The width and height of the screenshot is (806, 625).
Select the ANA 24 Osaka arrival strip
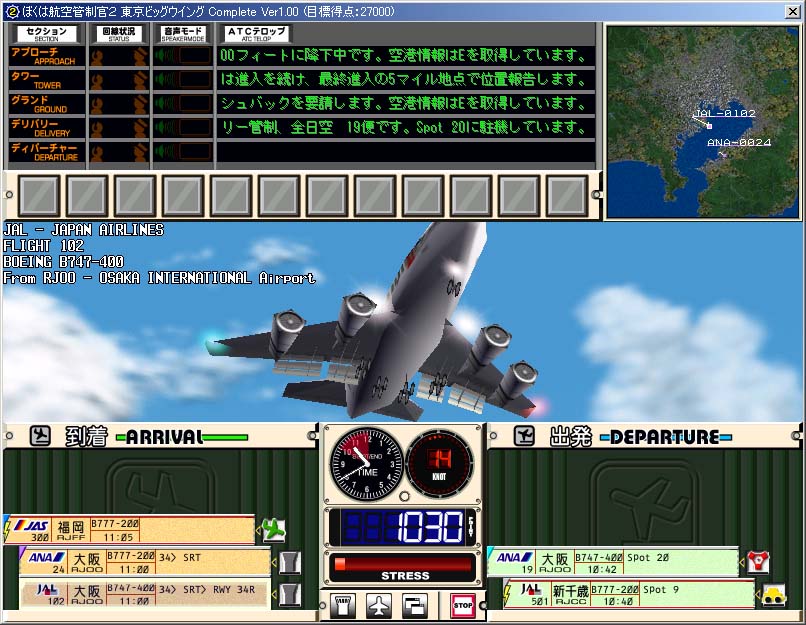(x=145, y=562)
